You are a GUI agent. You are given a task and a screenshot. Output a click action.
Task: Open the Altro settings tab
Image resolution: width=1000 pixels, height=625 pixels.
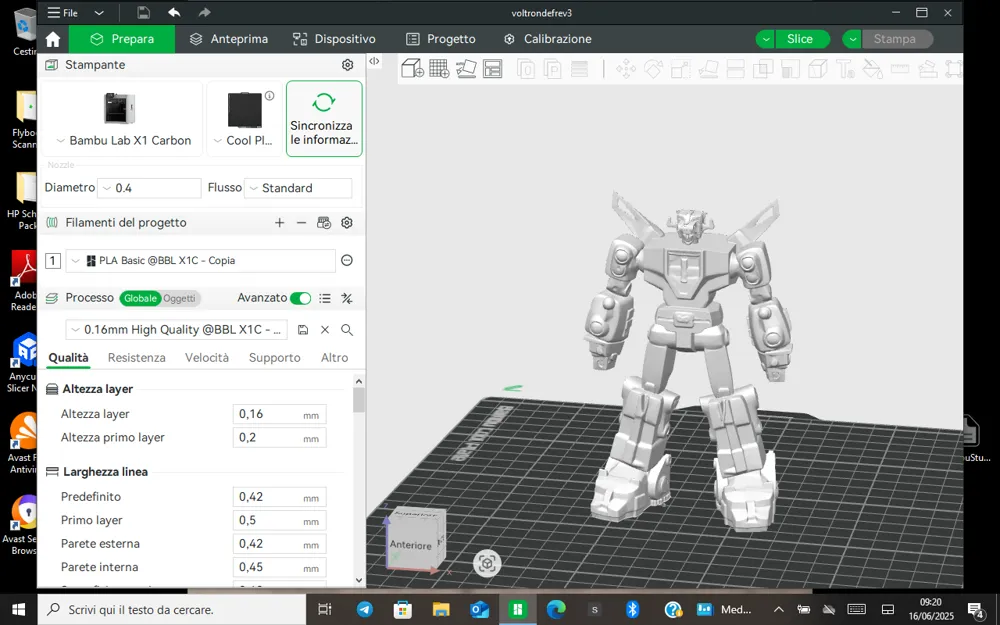(x=334, y=358)
